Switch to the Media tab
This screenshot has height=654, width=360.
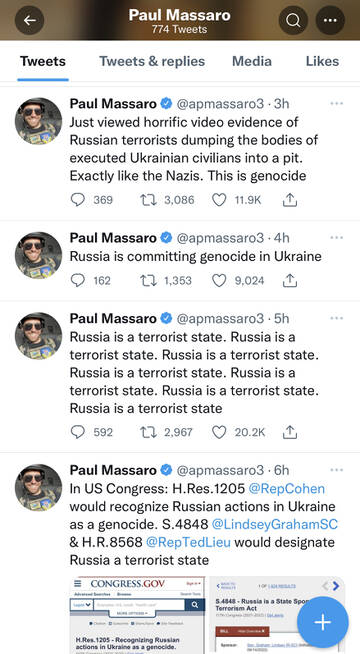[x=252, y=61]
